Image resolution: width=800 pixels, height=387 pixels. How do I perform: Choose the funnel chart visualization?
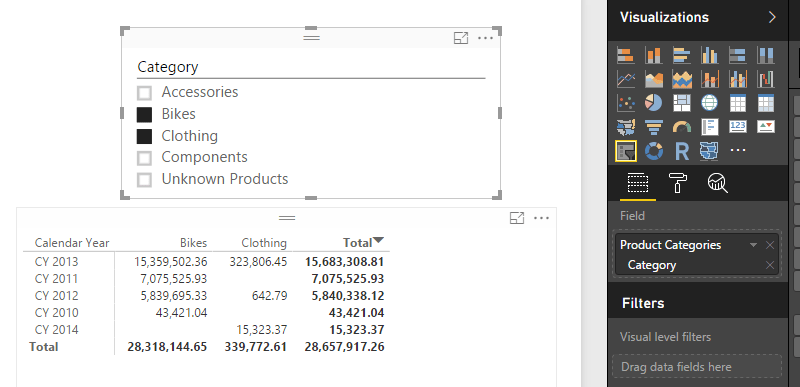tap(653, 126)
